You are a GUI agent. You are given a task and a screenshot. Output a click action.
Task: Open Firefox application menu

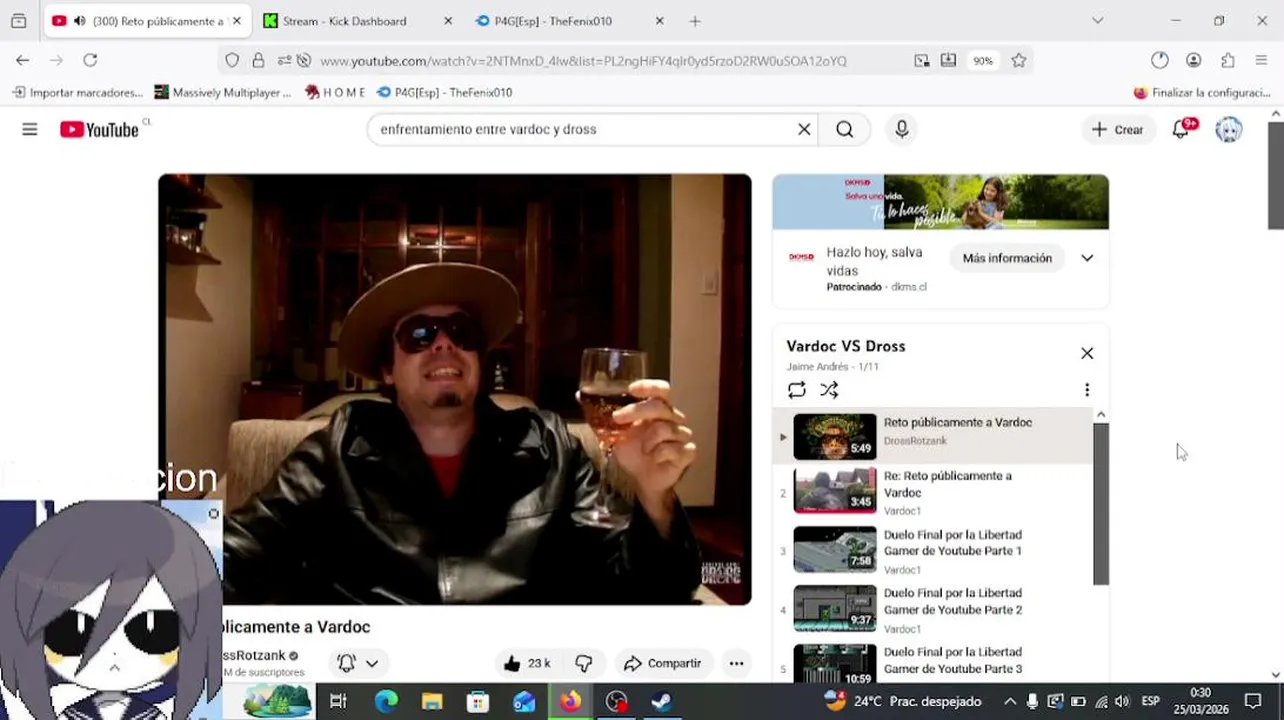(1261, 60)
